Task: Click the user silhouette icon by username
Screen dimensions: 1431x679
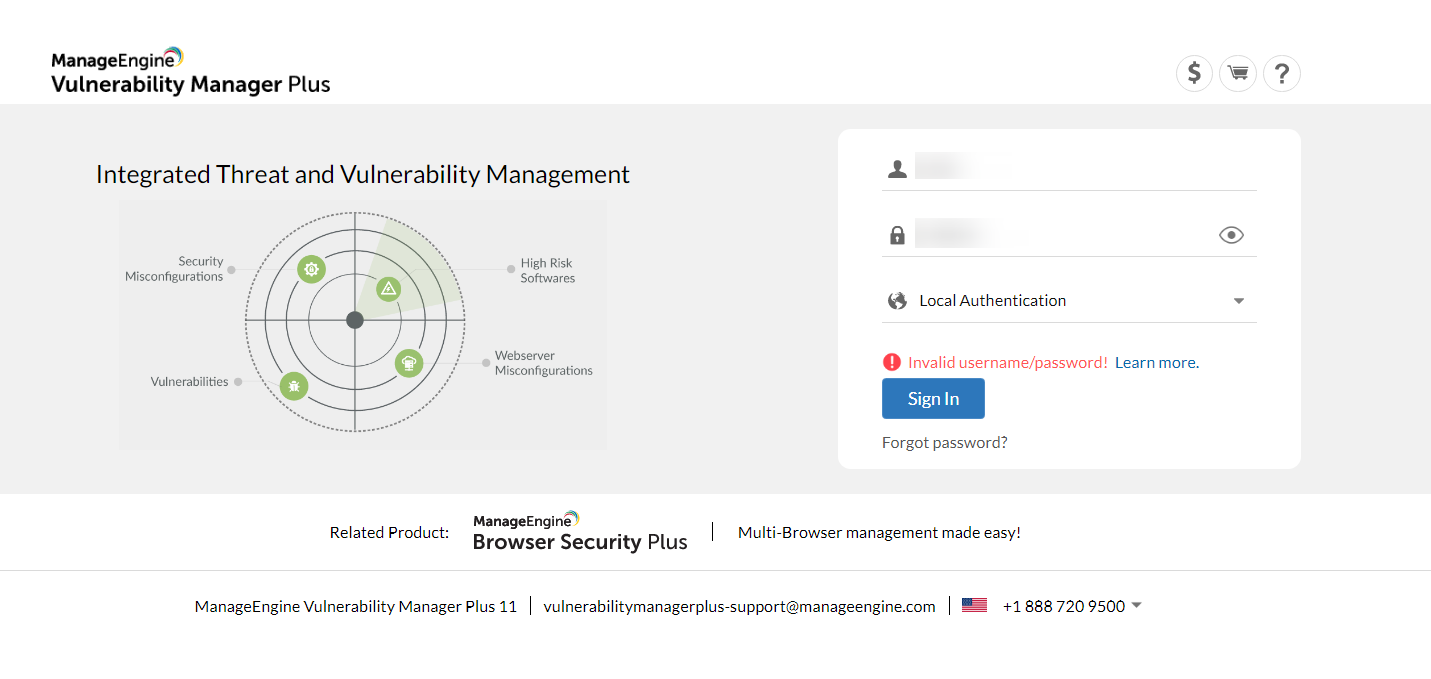Action: click(x=897, y=168)
